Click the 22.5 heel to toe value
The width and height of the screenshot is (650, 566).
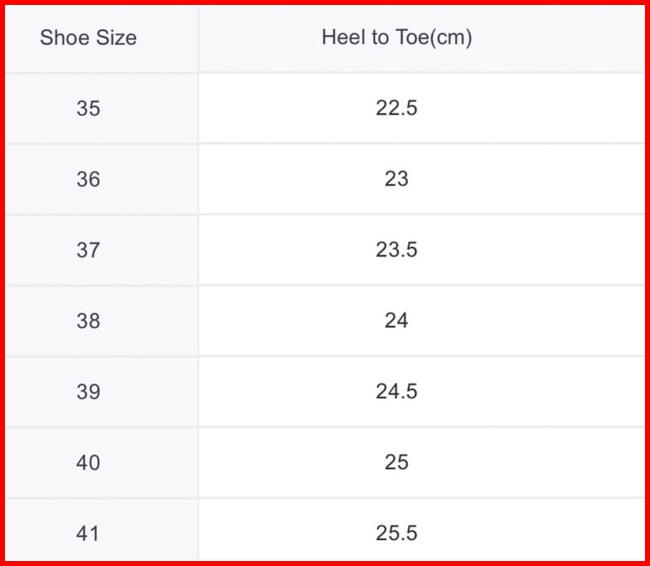396,108
